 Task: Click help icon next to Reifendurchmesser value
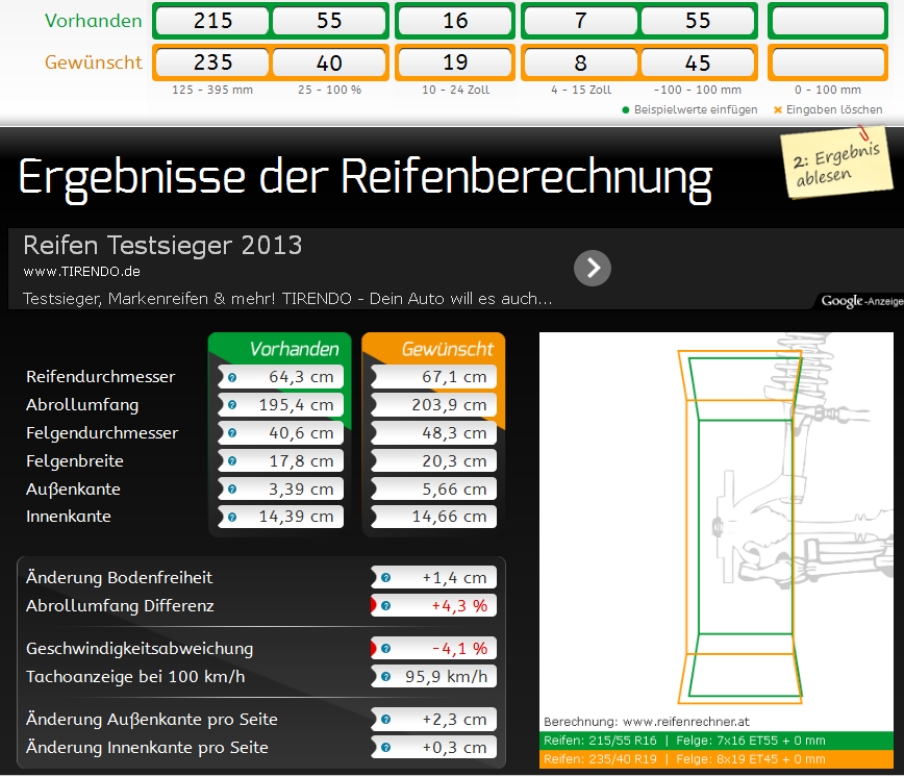coord(232,377)
